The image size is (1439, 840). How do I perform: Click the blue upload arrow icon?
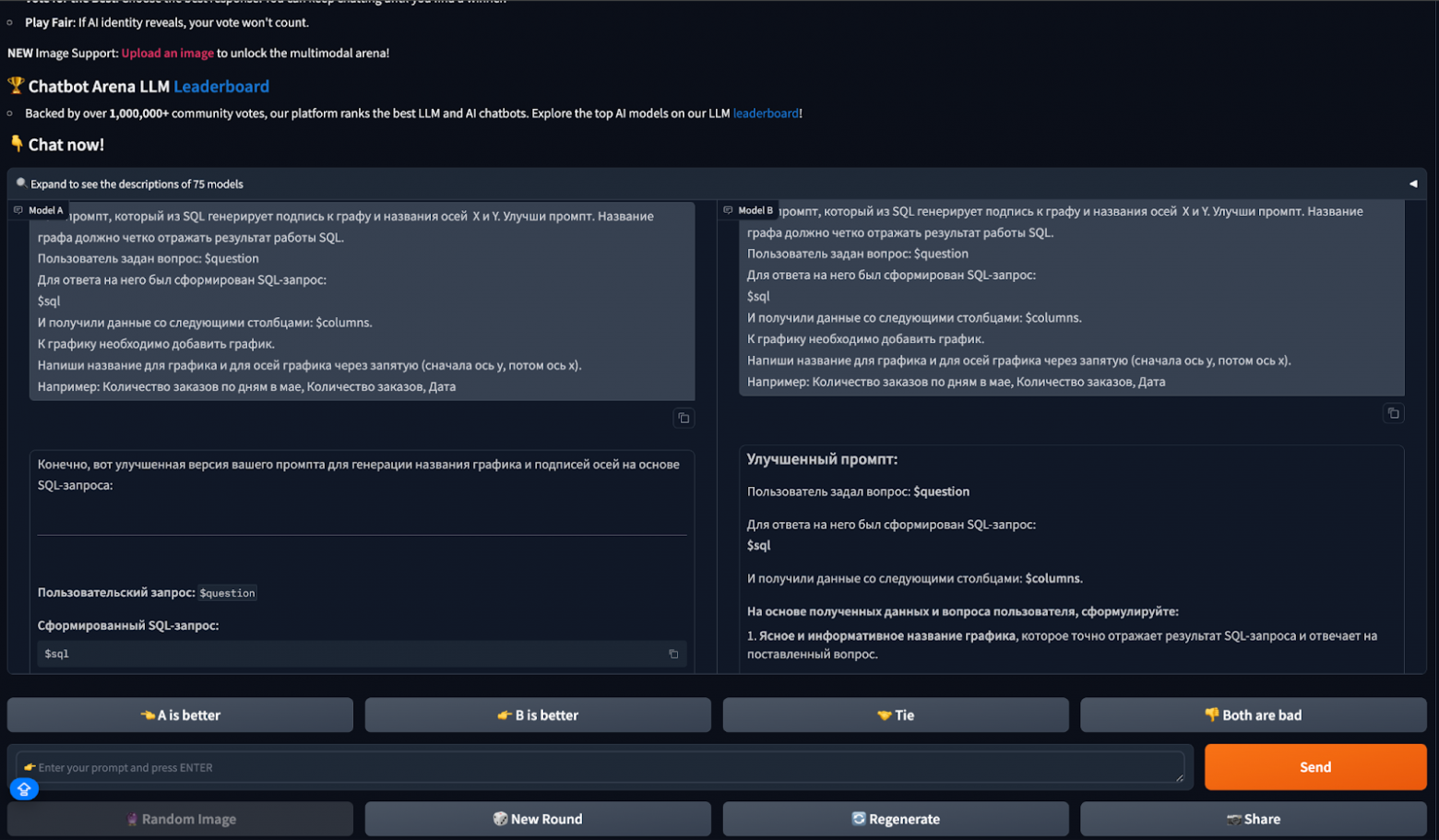click(24, 789)
